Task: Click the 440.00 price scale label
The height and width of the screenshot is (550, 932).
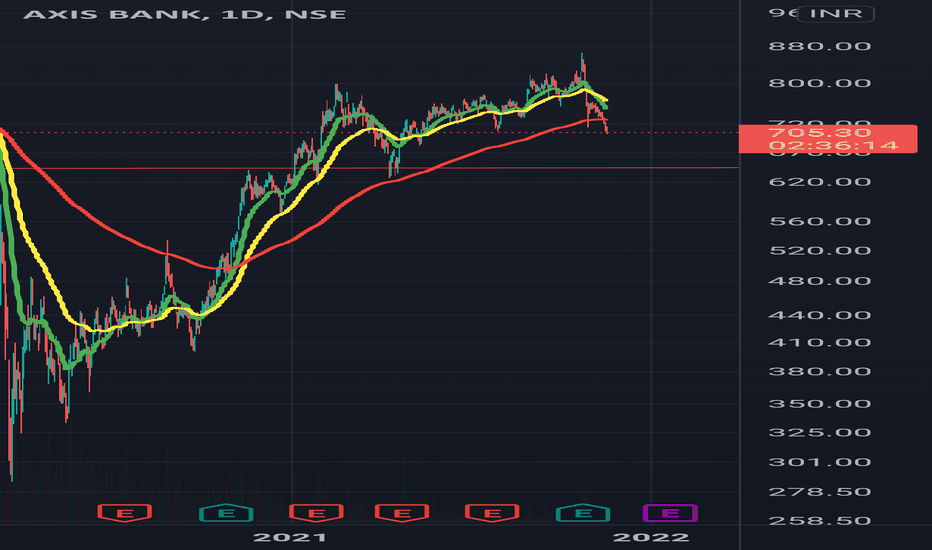Action: 820,315
